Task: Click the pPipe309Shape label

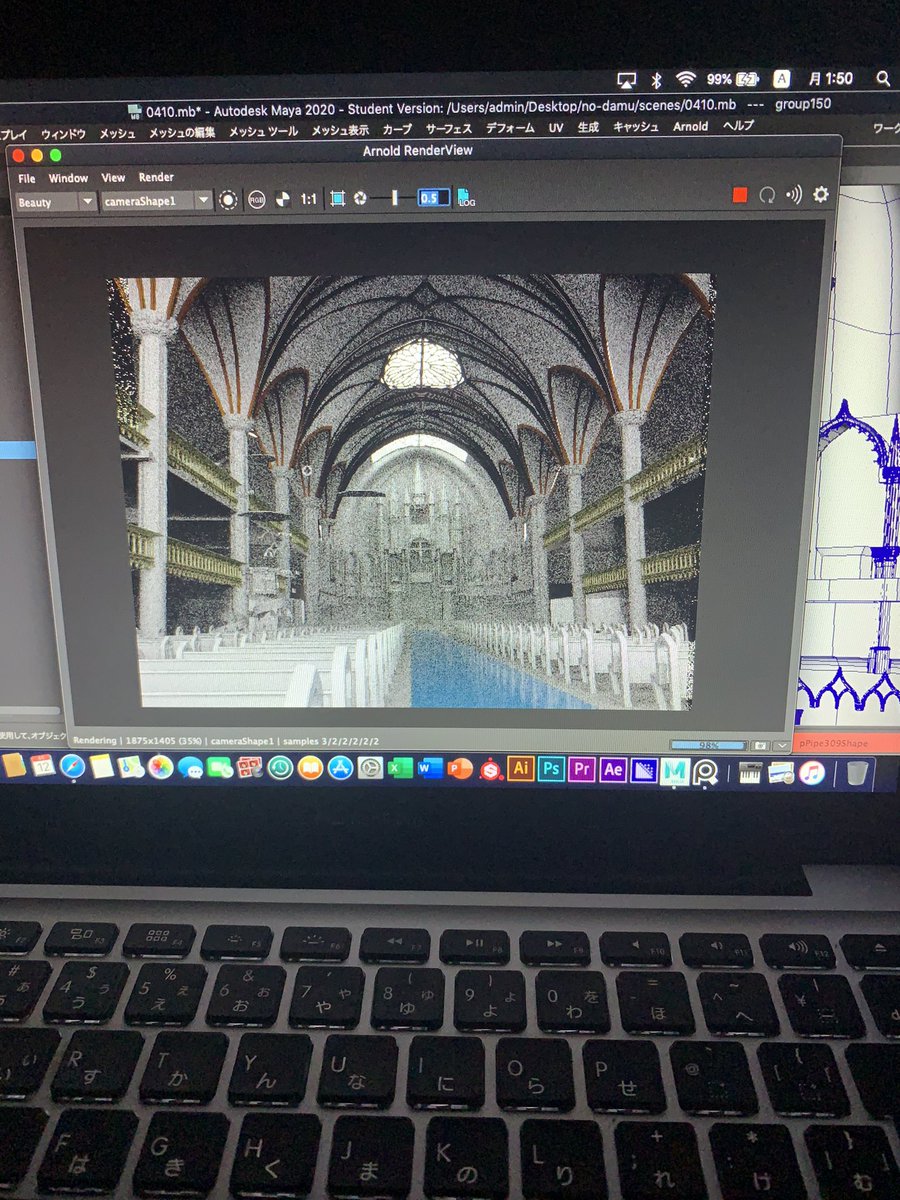Action: pos(833,743)
